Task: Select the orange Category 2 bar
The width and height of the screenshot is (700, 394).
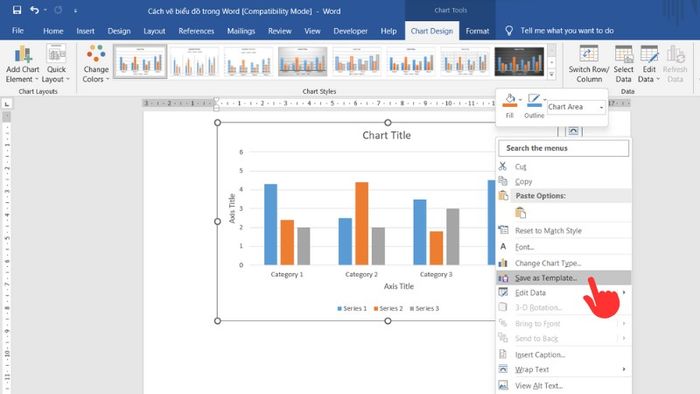Action: coord(362,223)
